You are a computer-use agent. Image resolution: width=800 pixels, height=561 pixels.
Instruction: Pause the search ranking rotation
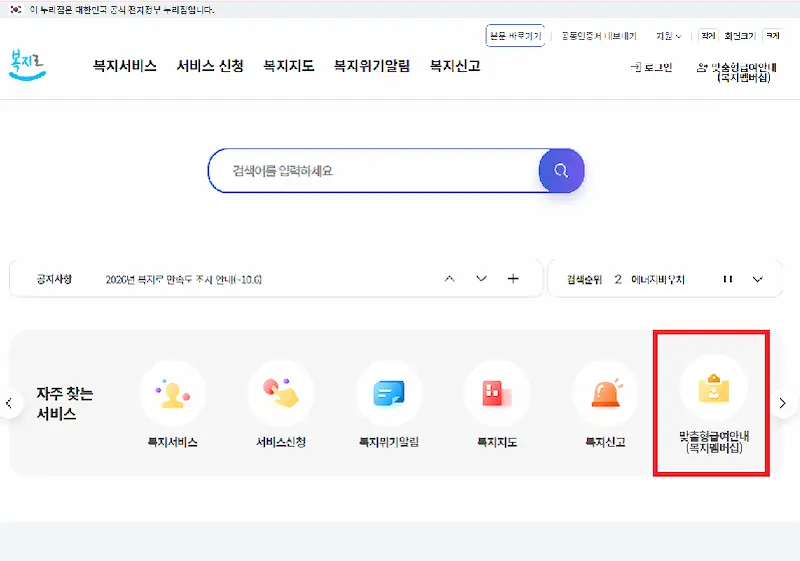tap(728, 279)
